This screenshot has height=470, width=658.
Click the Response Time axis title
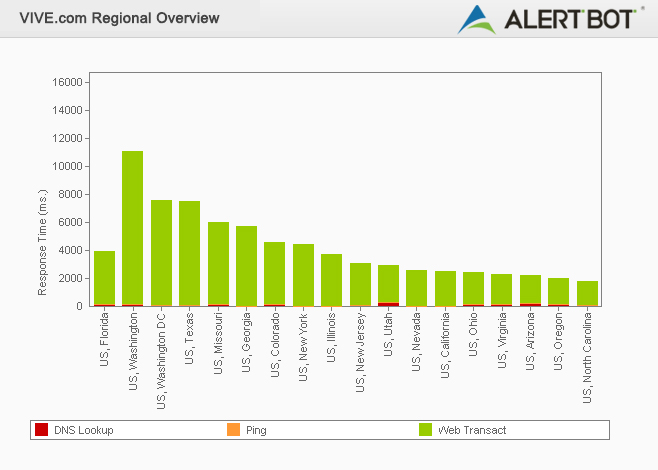(43, 237)
